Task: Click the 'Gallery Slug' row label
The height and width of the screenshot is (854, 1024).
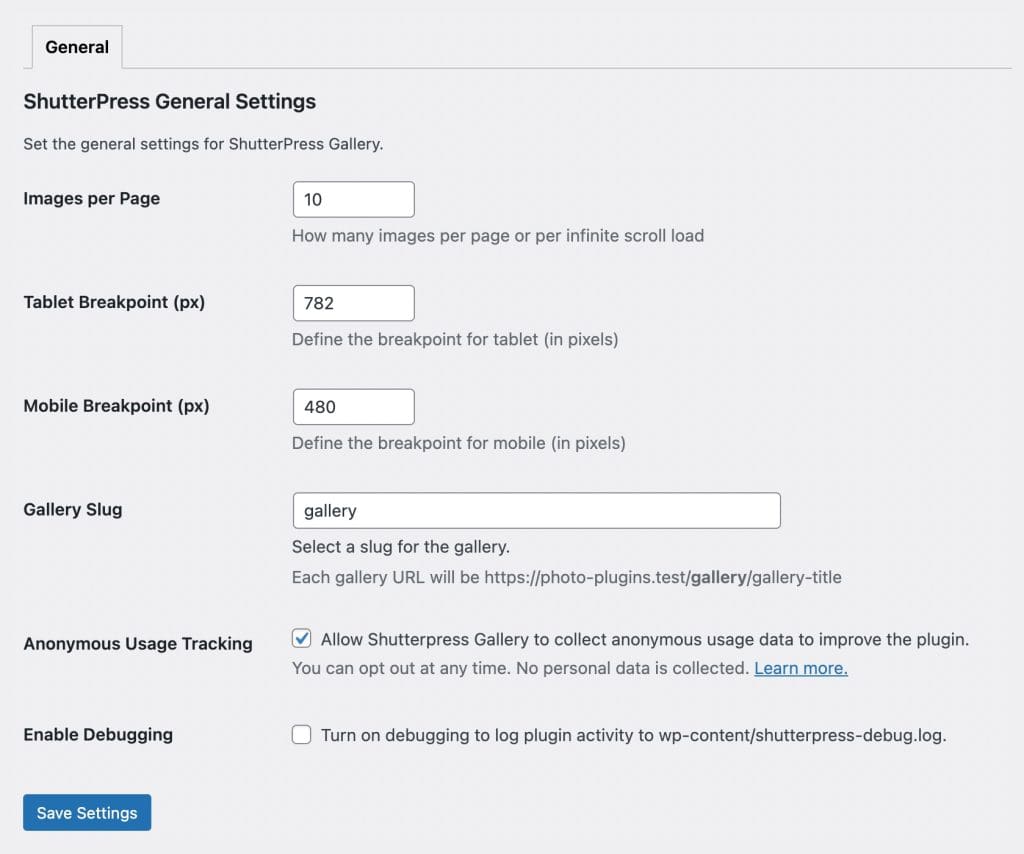Action: (x=72, y=509)
